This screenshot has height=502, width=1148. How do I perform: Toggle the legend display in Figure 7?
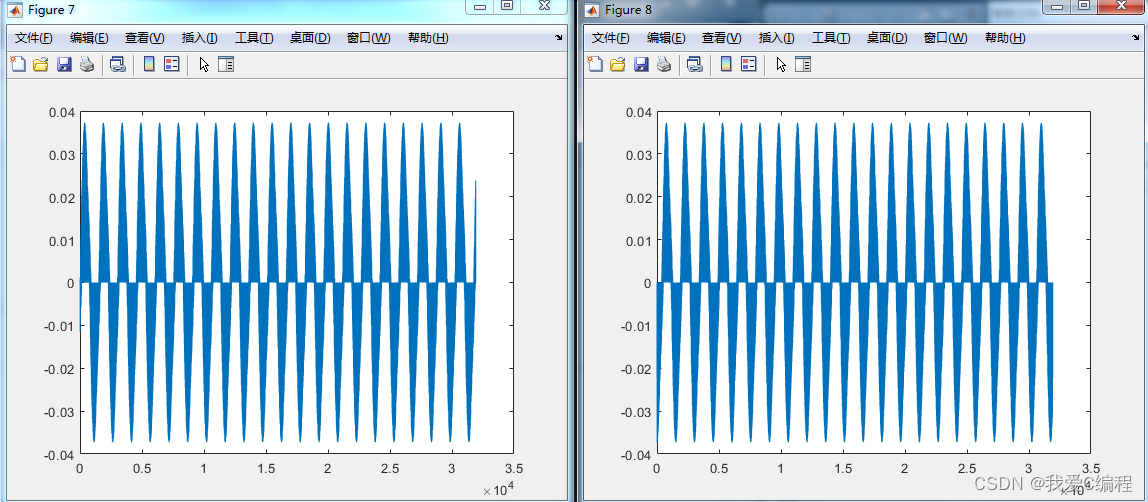171,65
